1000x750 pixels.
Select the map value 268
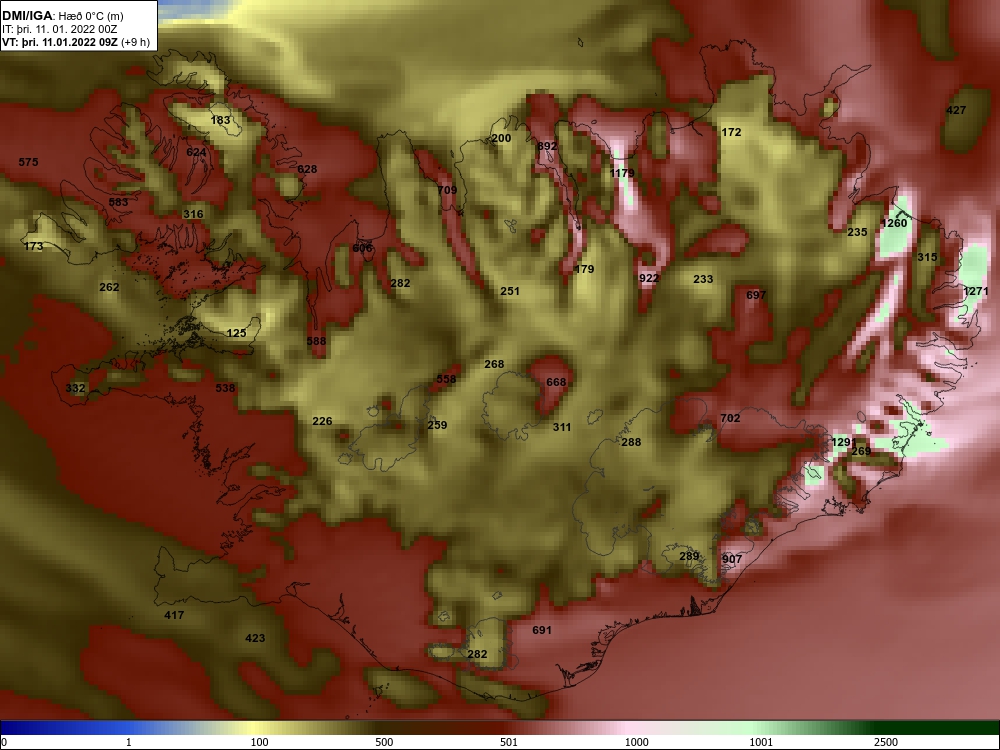coord(494,364)
